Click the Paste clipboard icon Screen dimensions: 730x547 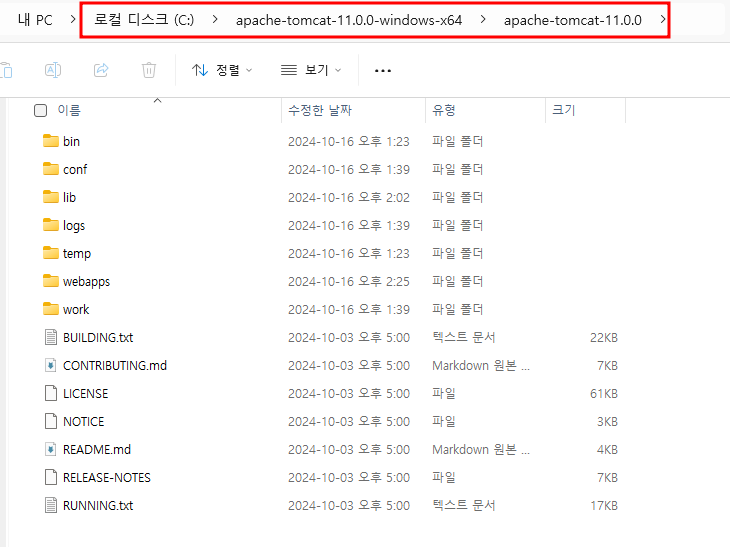coord(6,70)
